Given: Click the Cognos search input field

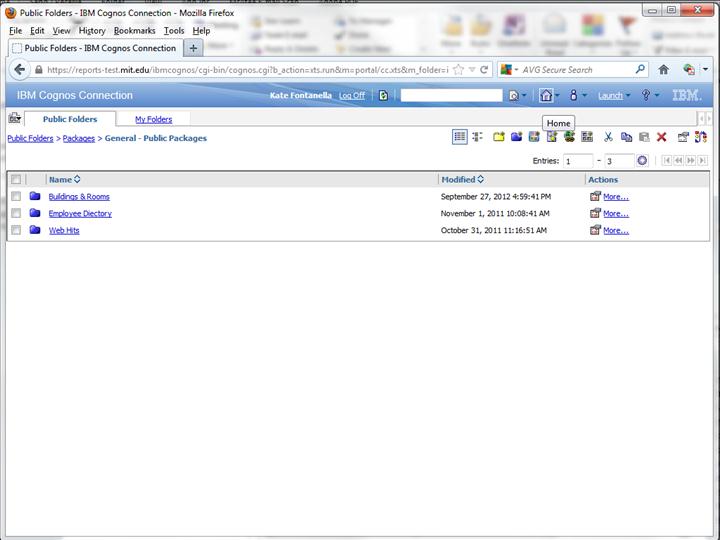Looking at the screenshot, I should (451, 96).
